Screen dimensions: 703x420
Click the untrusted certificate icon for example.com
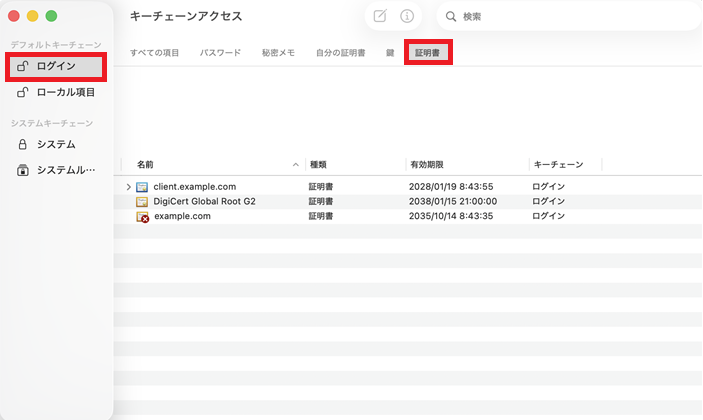click(x=142, y=216)
